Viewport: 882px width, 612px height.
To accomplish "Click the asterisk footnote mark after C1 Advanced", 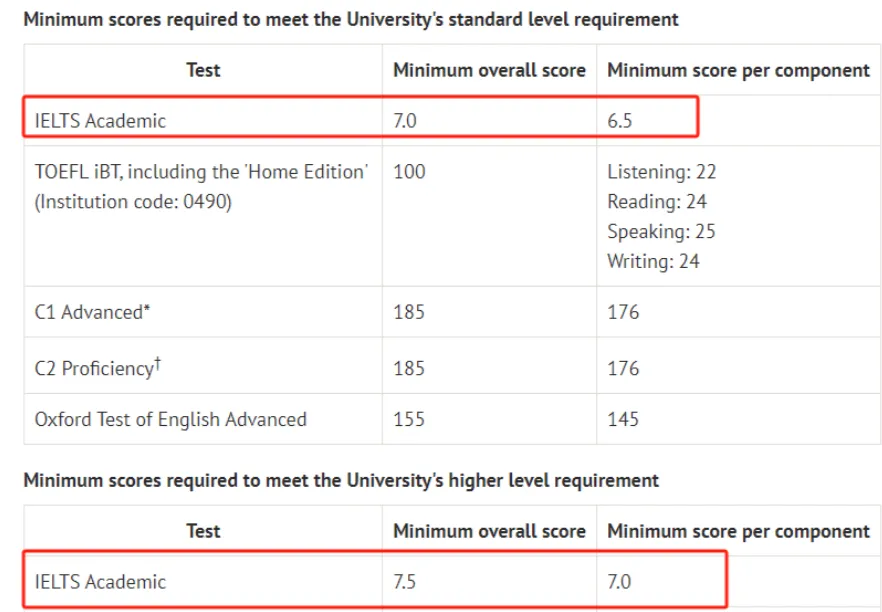I will [147, 308].
